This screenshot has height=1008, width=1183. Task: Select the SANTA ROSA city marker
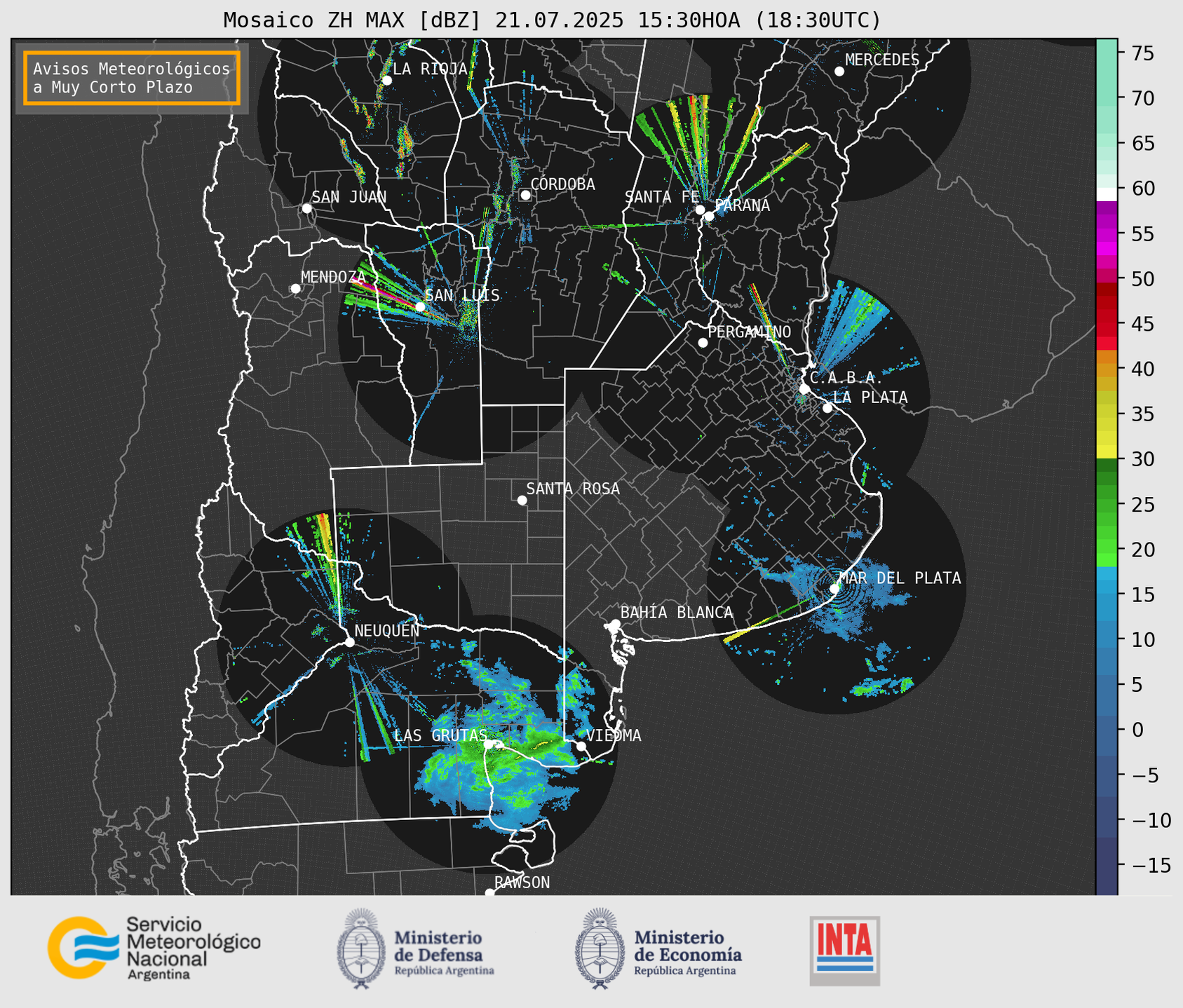coord(522,500)
